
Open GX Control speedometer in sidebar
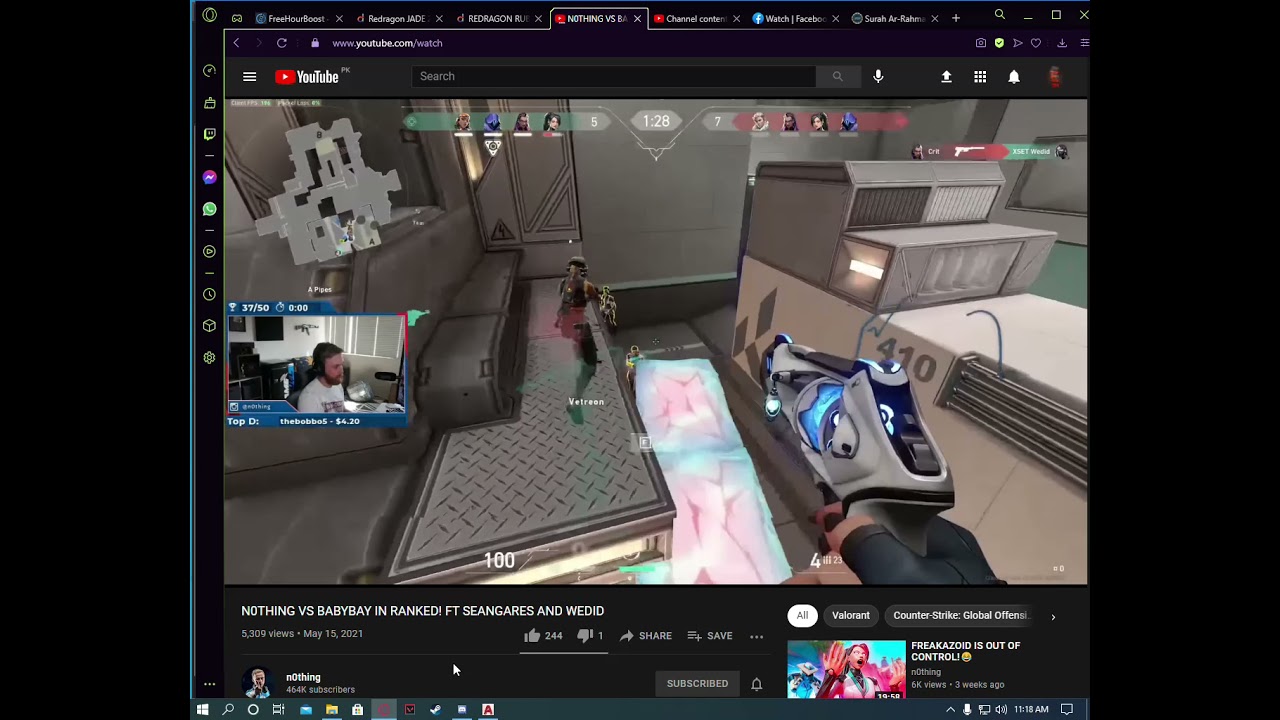click(209, 71)
